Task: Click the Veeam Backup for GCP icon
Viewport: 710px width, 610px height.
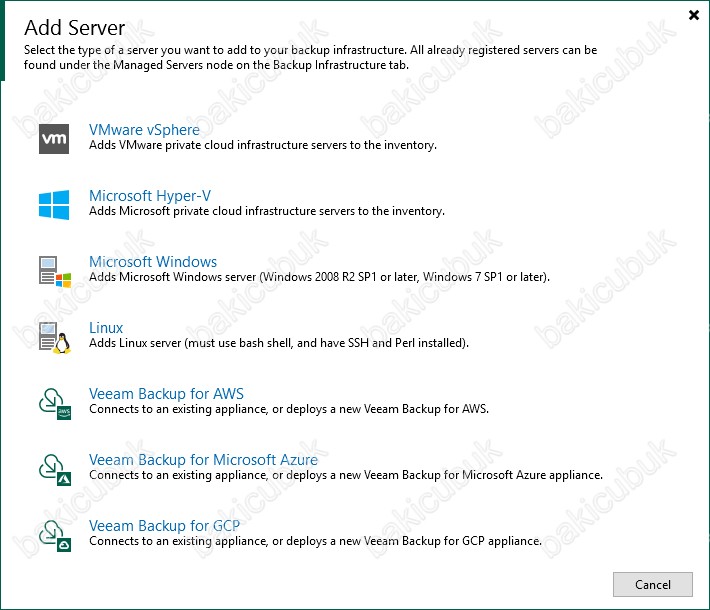Action: (53, 534)
